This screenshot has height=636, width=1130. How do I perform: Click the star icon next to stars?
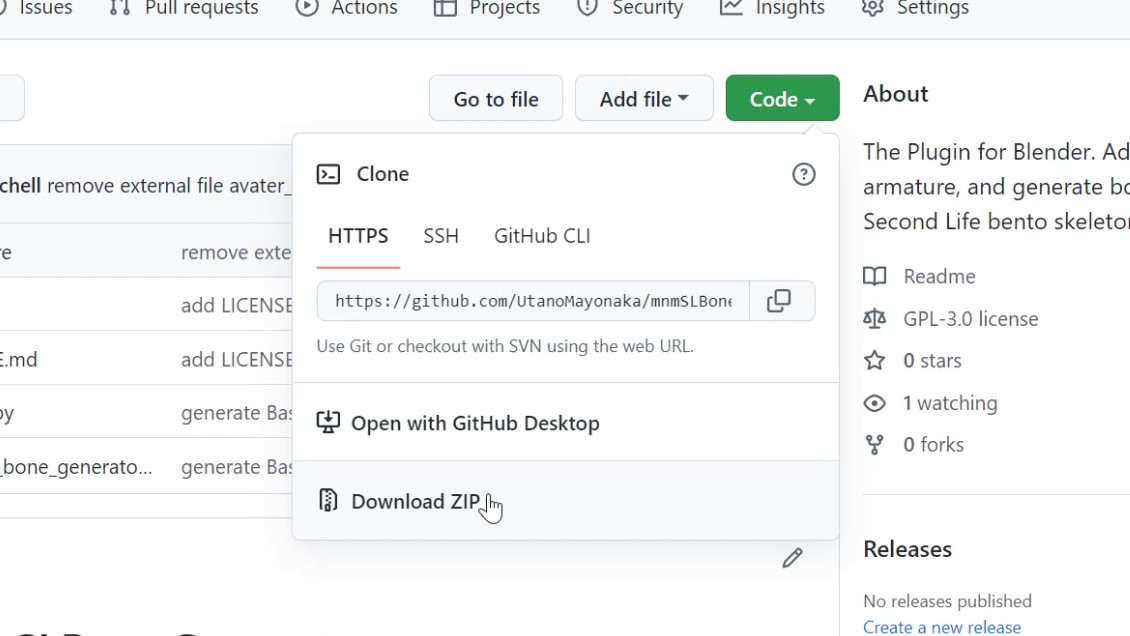[875, 360]
